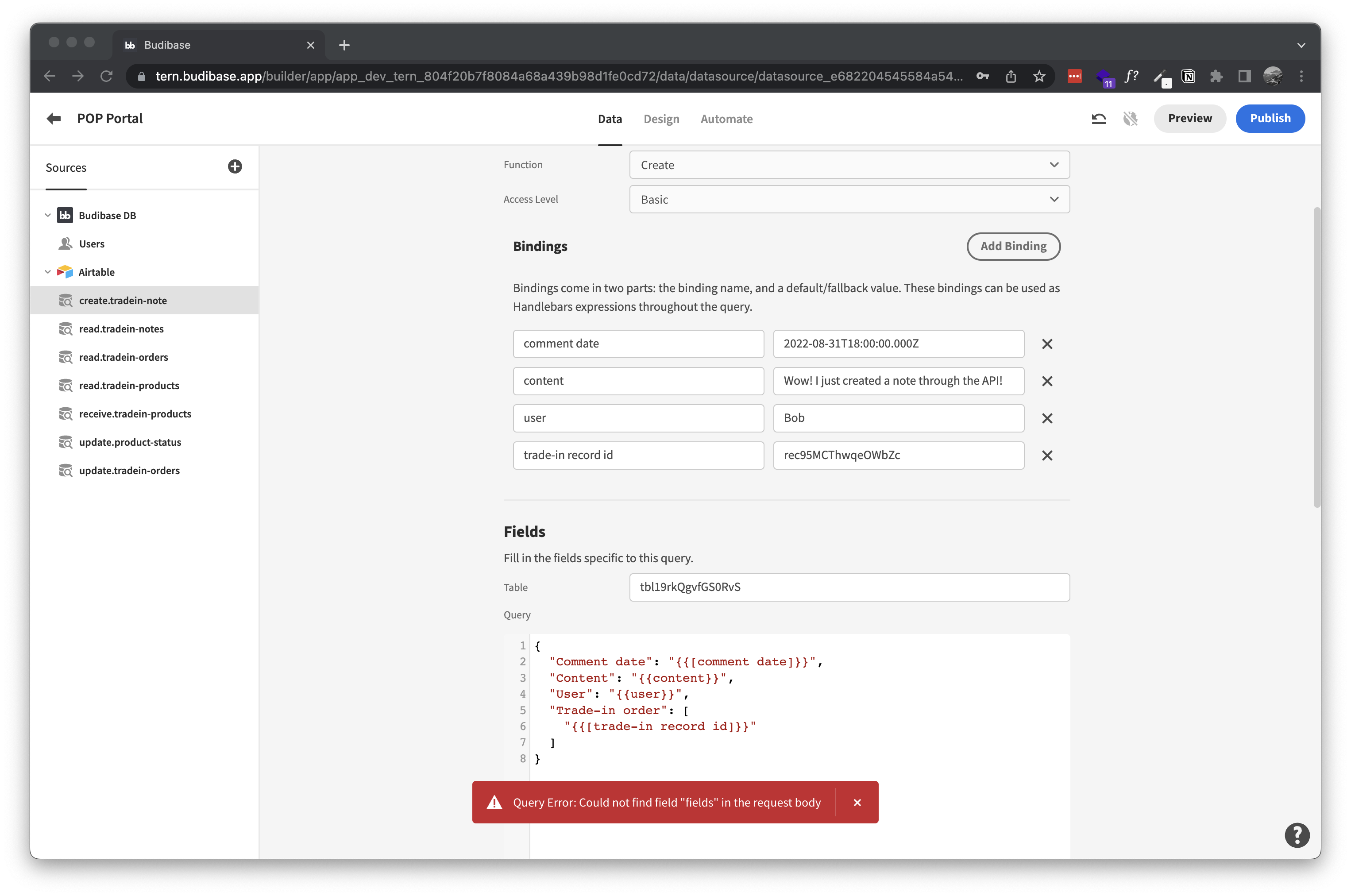
Task: Click the undo icon in the header
Action: point(1099,118)
